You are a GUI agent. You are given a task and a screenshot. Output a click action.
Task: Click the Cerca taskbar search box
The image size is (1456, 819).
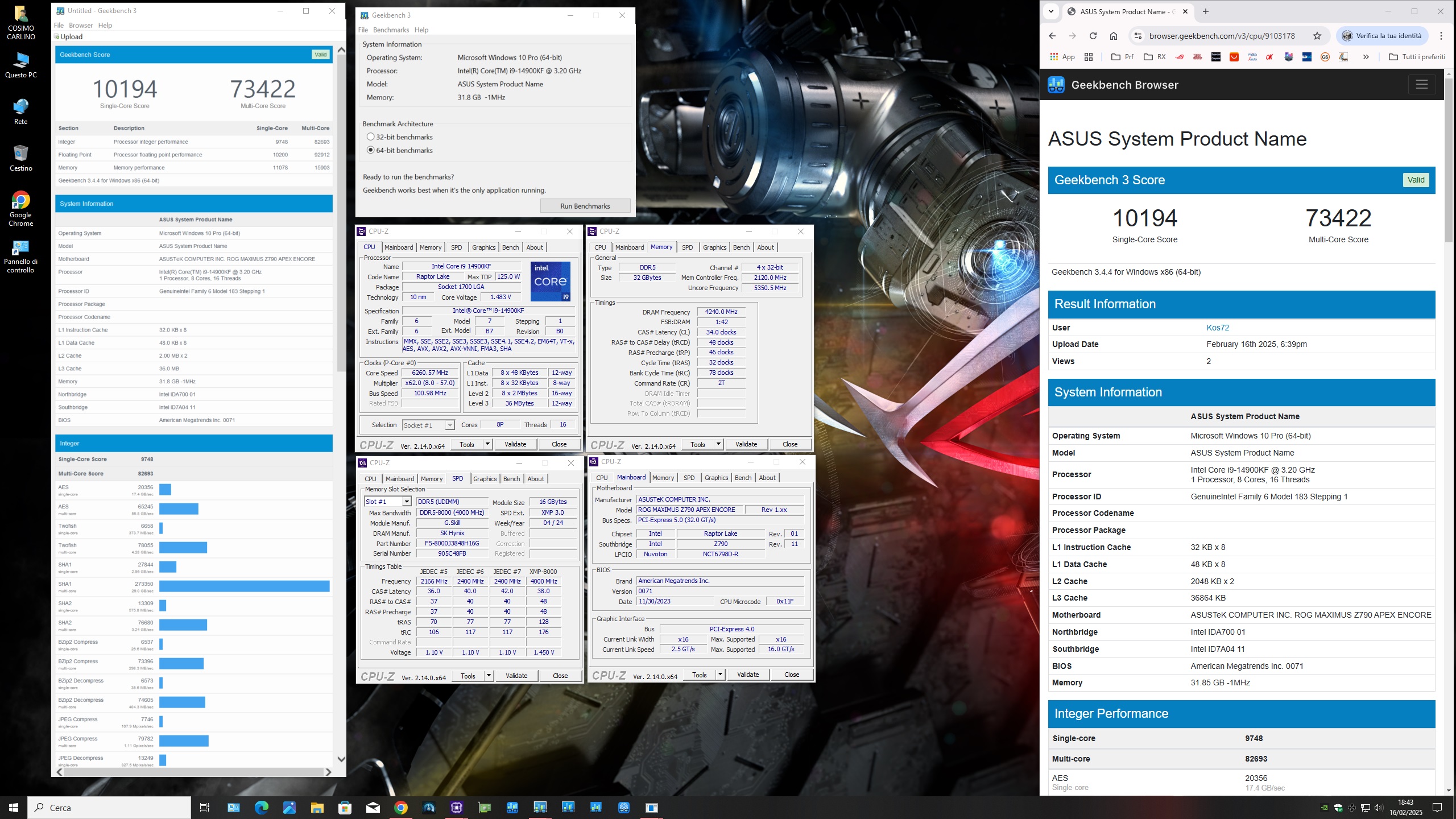coord(109,808)
